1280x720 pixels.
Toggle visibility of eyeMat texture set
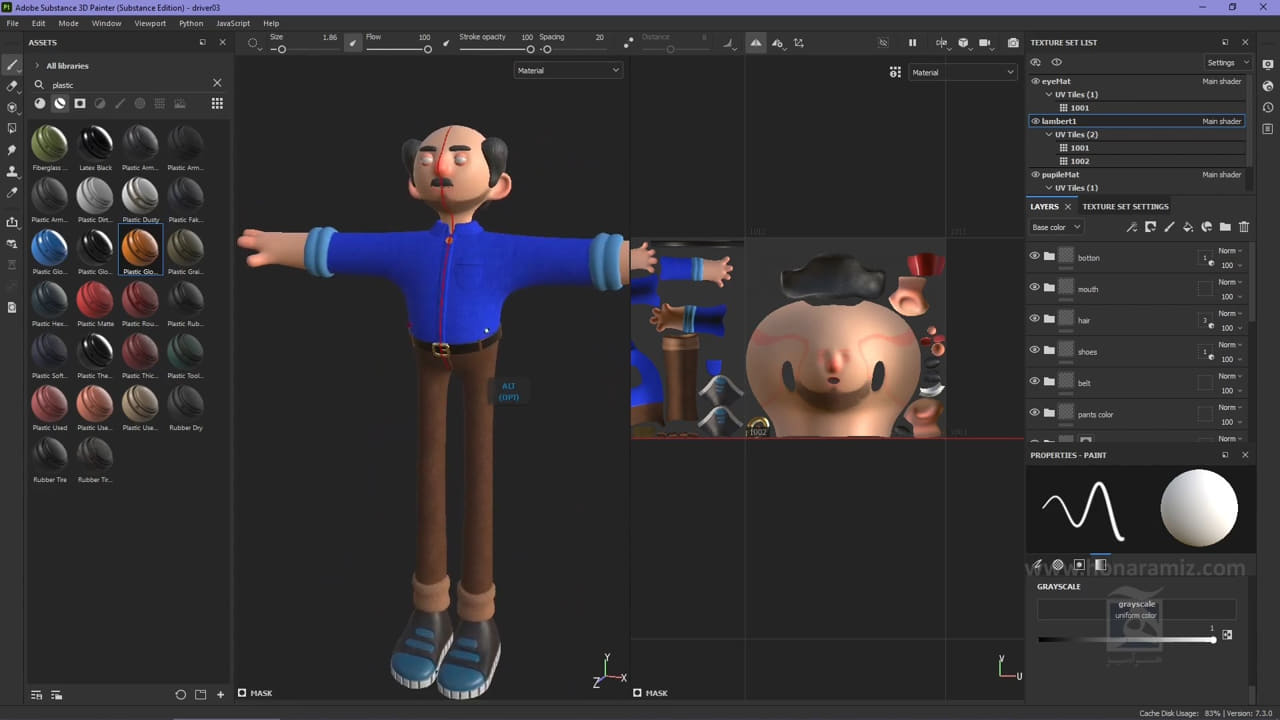[1035, 81]
